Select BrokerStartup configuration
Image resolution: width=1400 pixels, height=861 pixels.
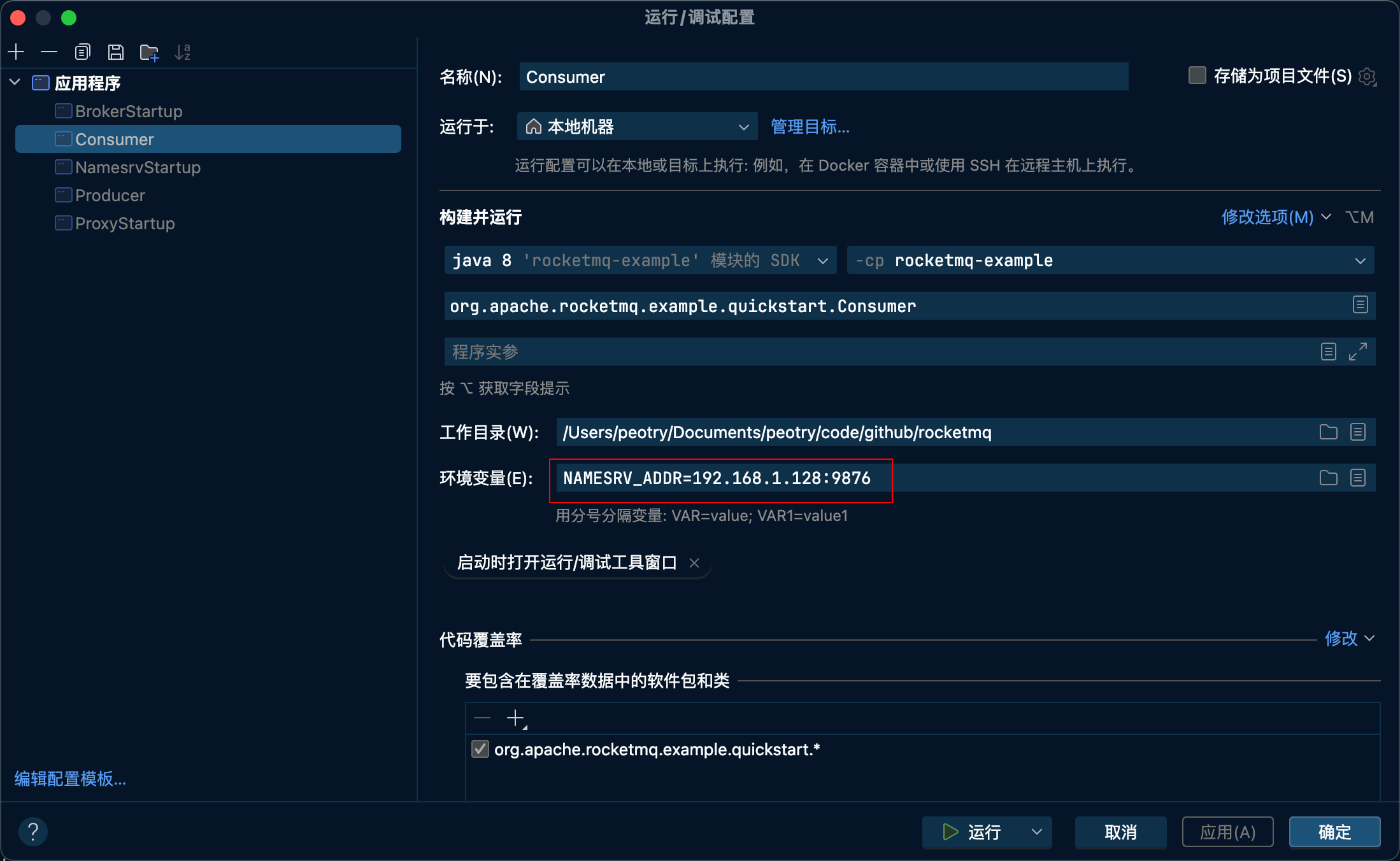(x=129, y=111)
